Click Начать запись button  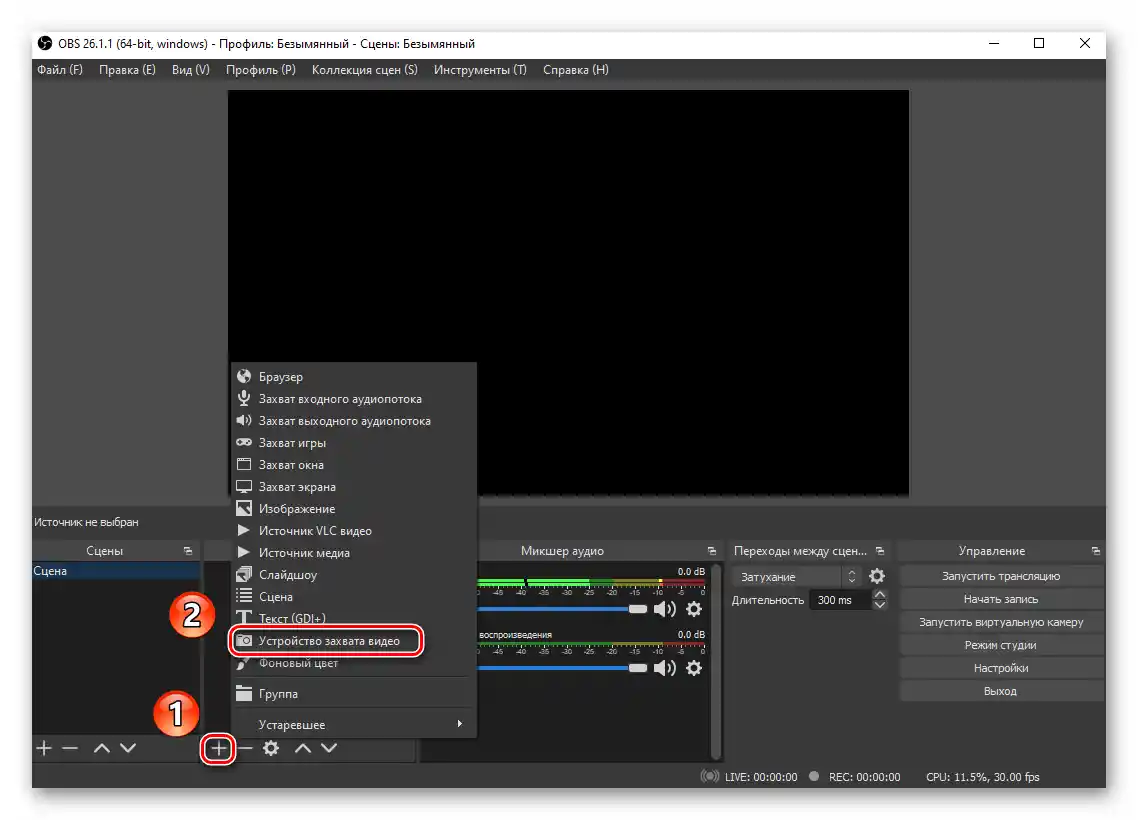point(1002,599)
